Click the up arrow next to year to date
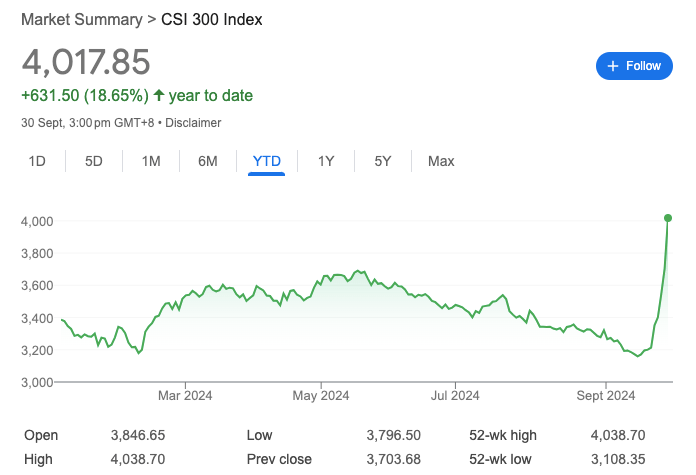The height and width of the screenshot is (475, 696). pos(159,95)
